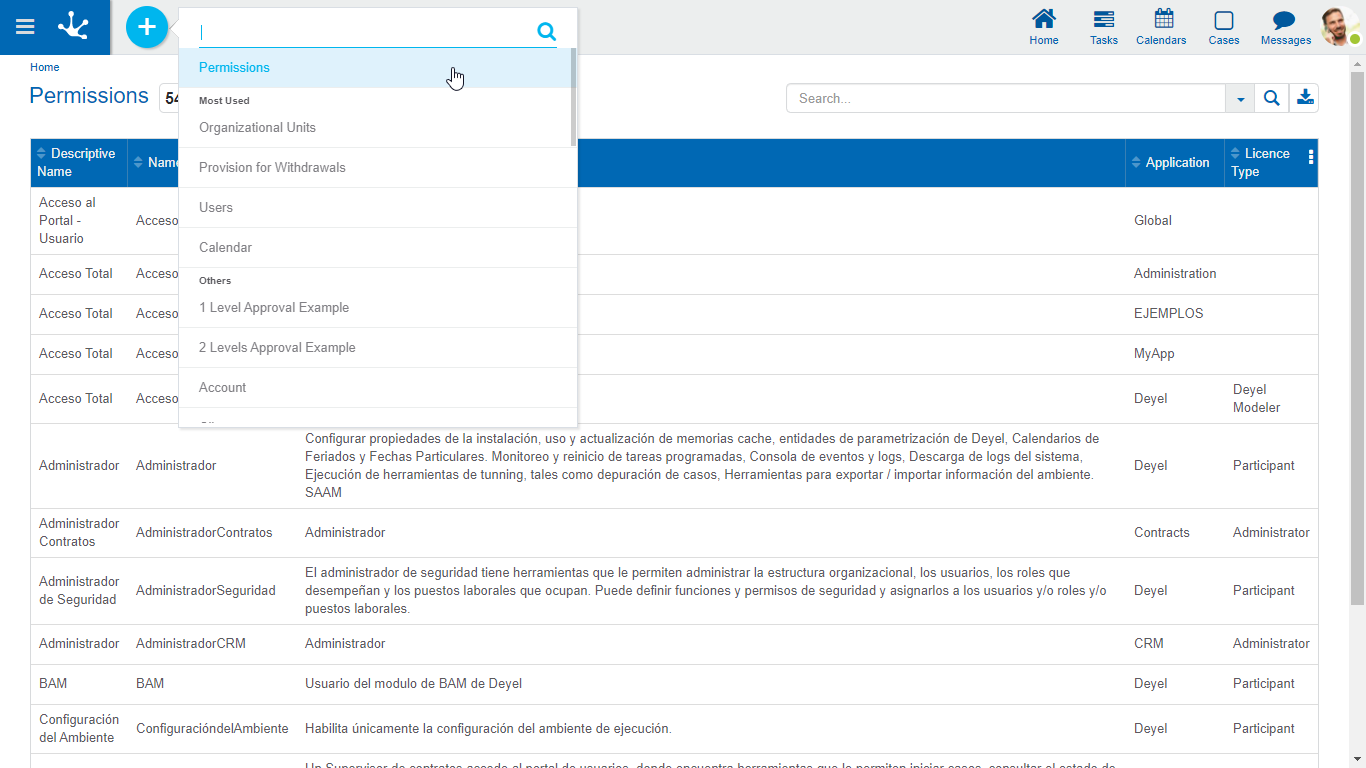Click the CRM application cell
Screen dimensions: 1366x768
(x=1149, y=644)
